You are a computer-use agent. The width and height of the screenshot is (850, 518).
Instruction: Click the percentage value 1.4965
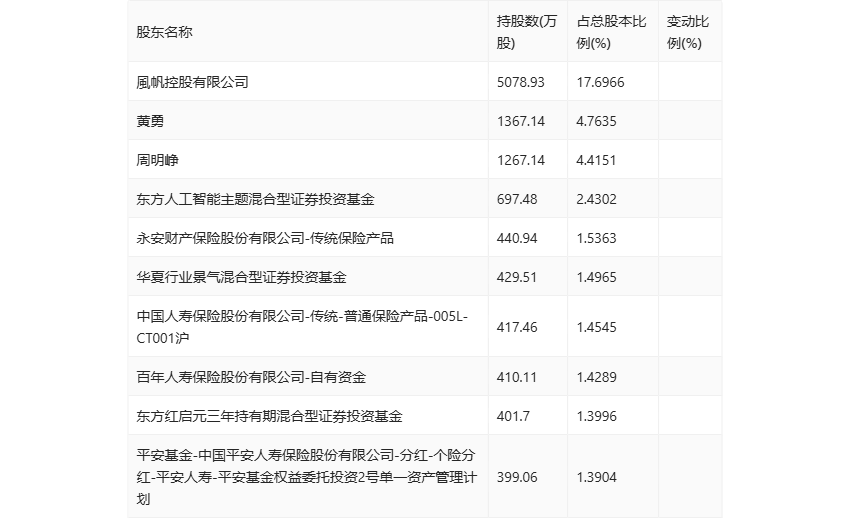(x=596, y=277)
